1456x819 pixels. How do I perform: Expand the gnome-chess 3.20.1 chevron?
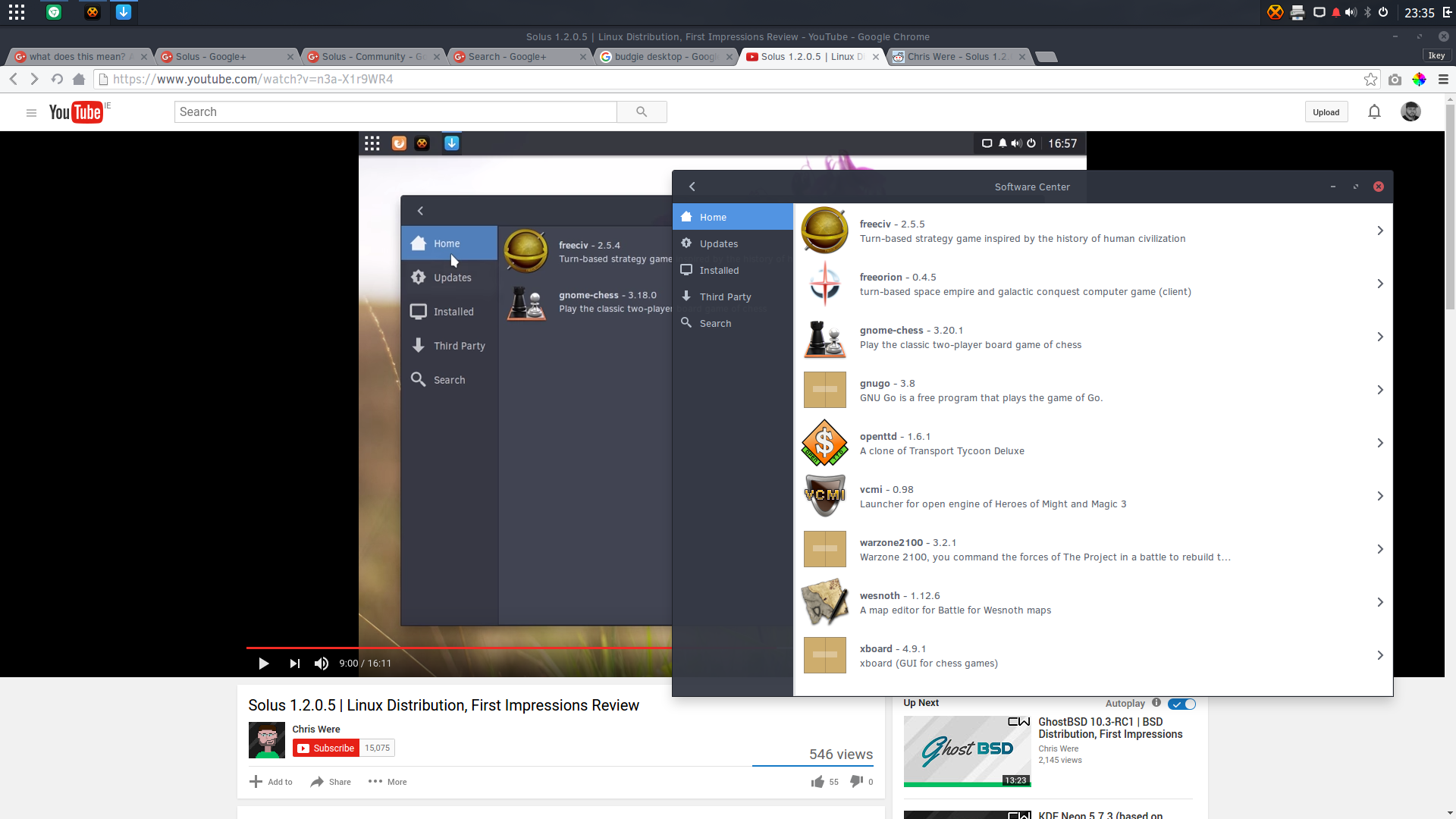[x=1380, y=337]
